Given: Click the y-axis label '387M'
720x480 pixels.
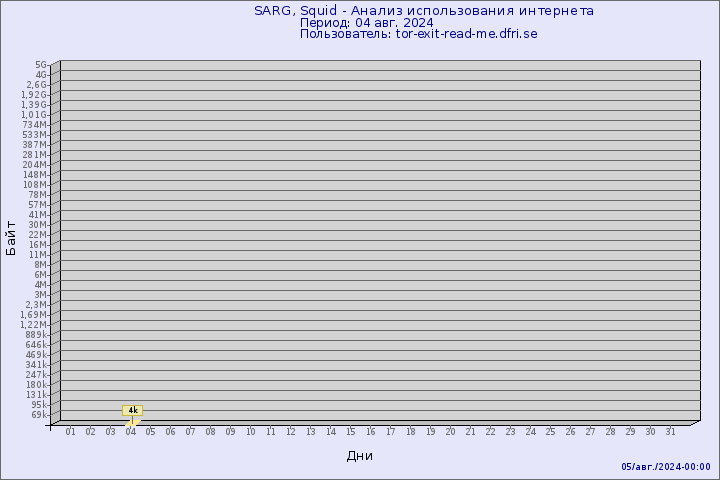Looking at the screenshot, I should [35, 145].
